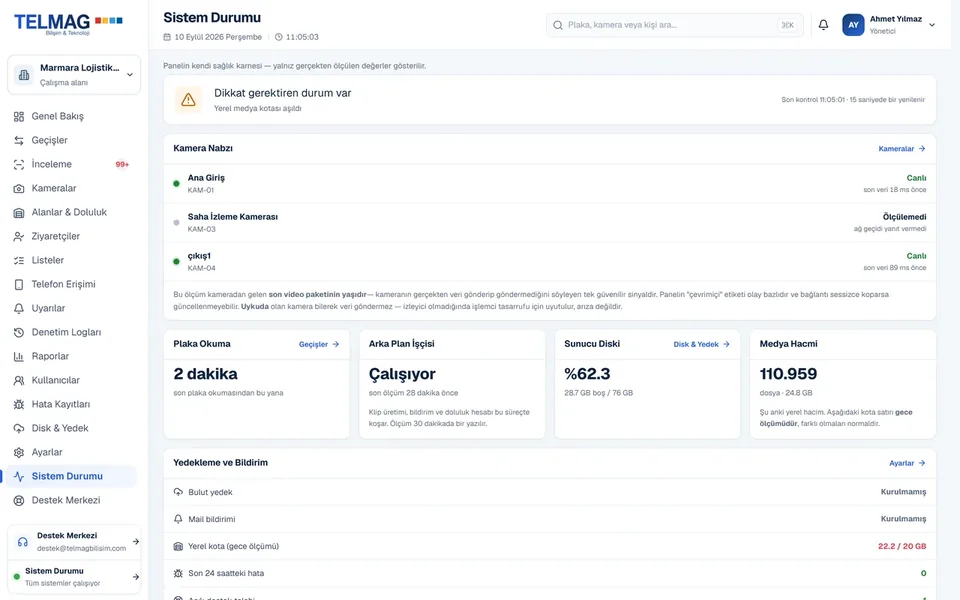Click the Ziyaretçiler person icon
The height and width of the screenshot is (600, 960).
tap(19, 236)
